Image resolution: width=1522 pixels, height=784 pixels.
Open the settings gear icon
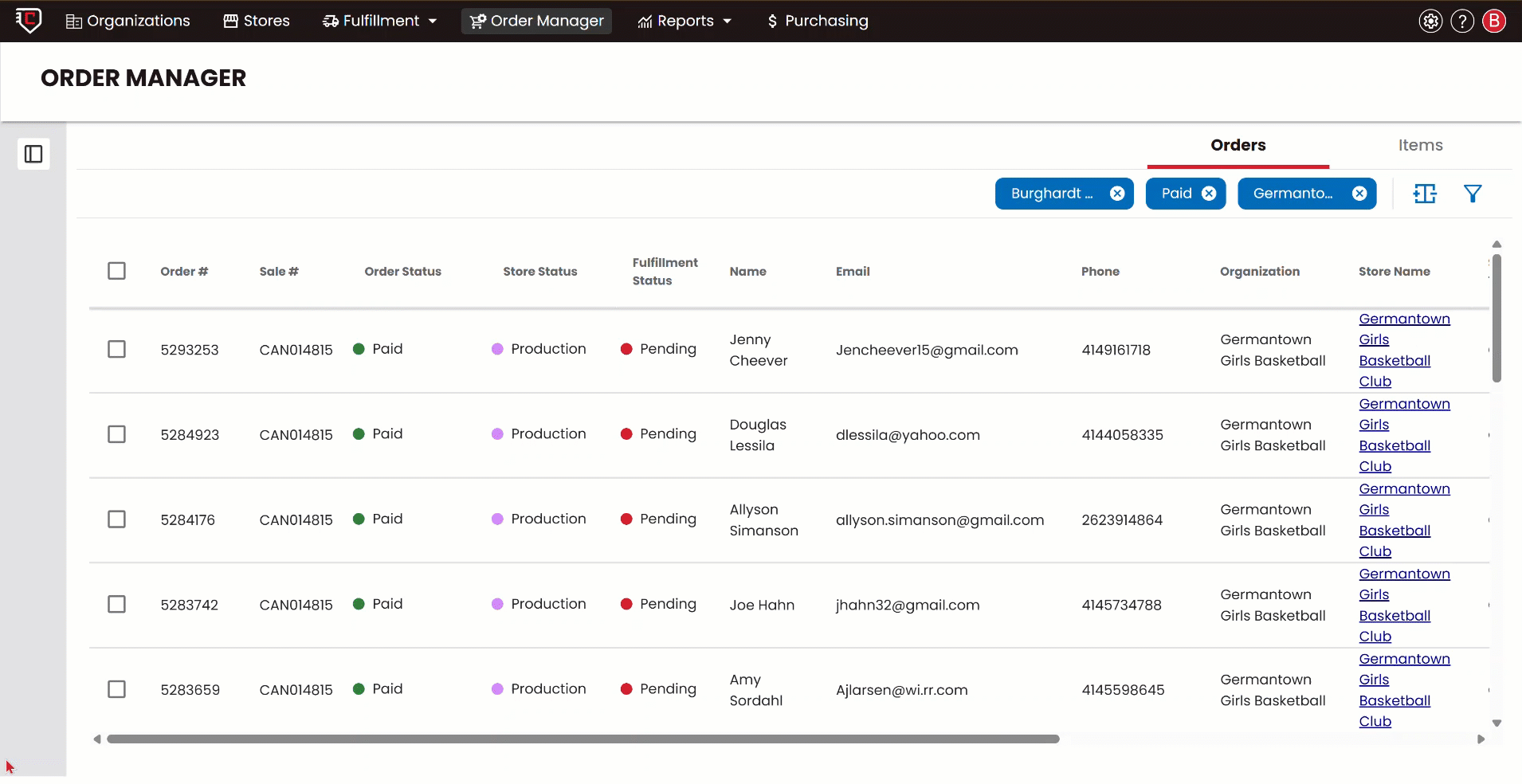click(x=1430, y=21)
